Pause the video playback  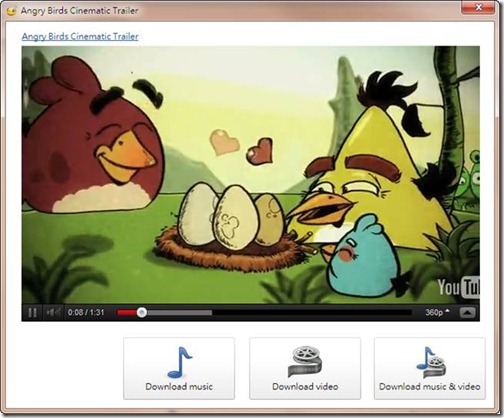tap(32, 313)
